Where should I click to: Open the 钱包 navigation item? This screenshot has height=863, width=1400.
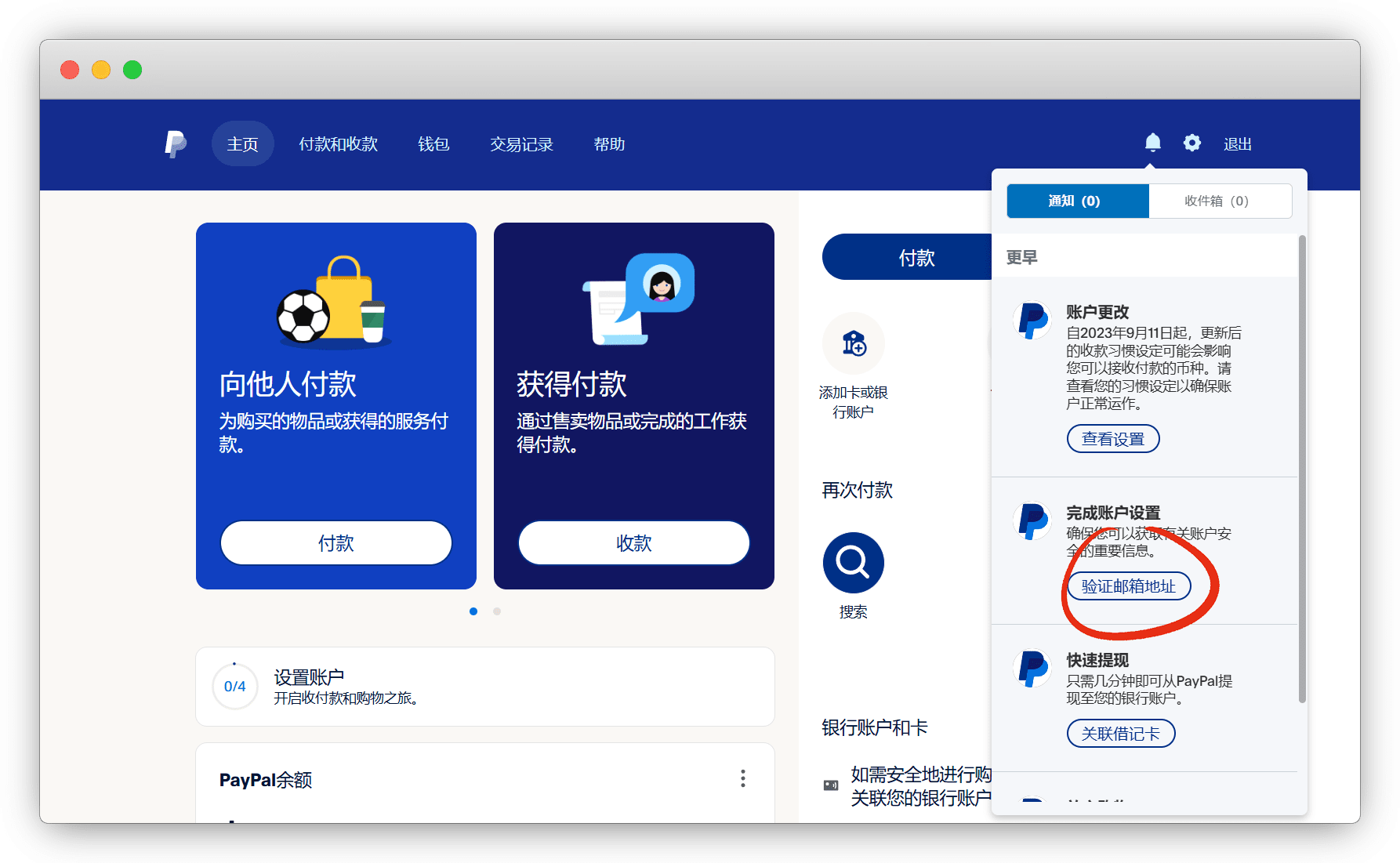point(433,144)
